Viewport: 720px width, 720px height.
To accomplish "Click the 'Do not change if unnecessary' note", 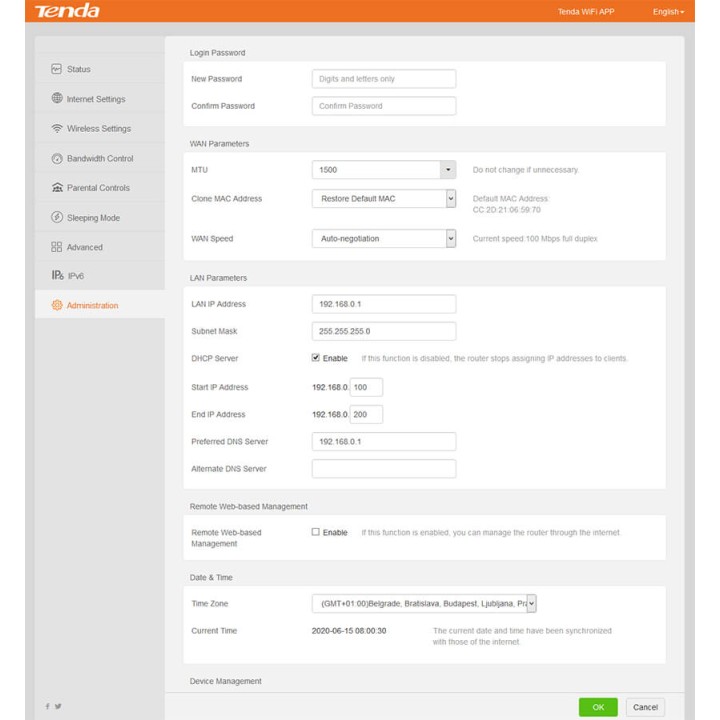I will pyautogui.click(x=526, y=170).
